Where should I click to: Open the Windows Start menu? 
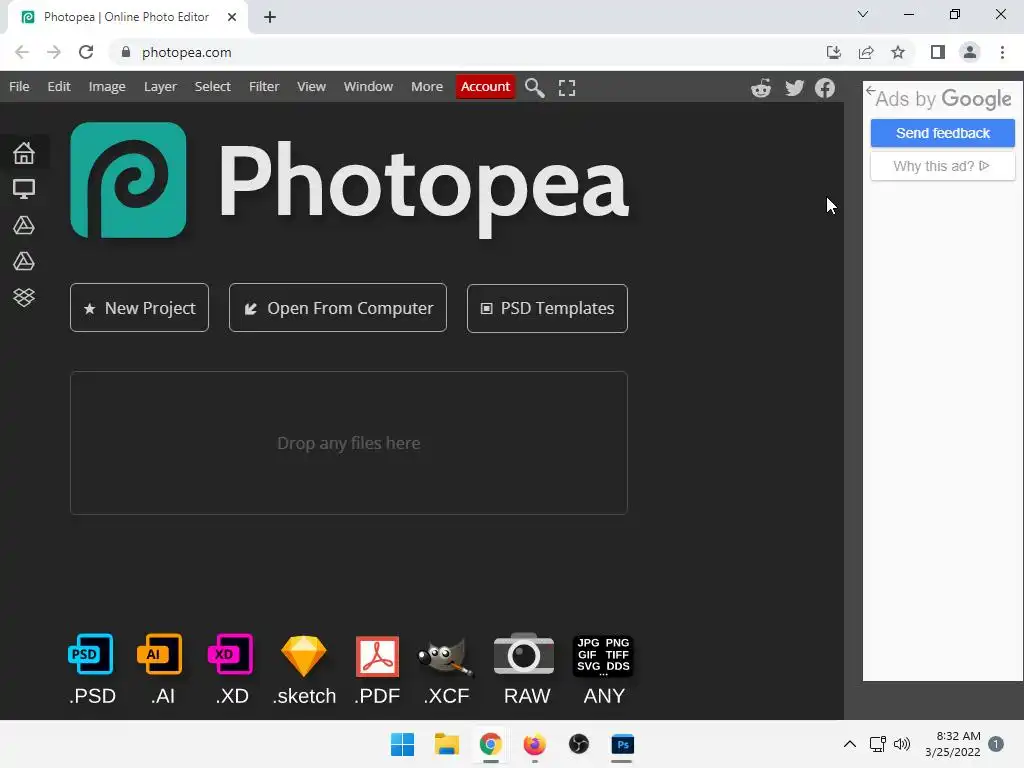pos(402,744)
